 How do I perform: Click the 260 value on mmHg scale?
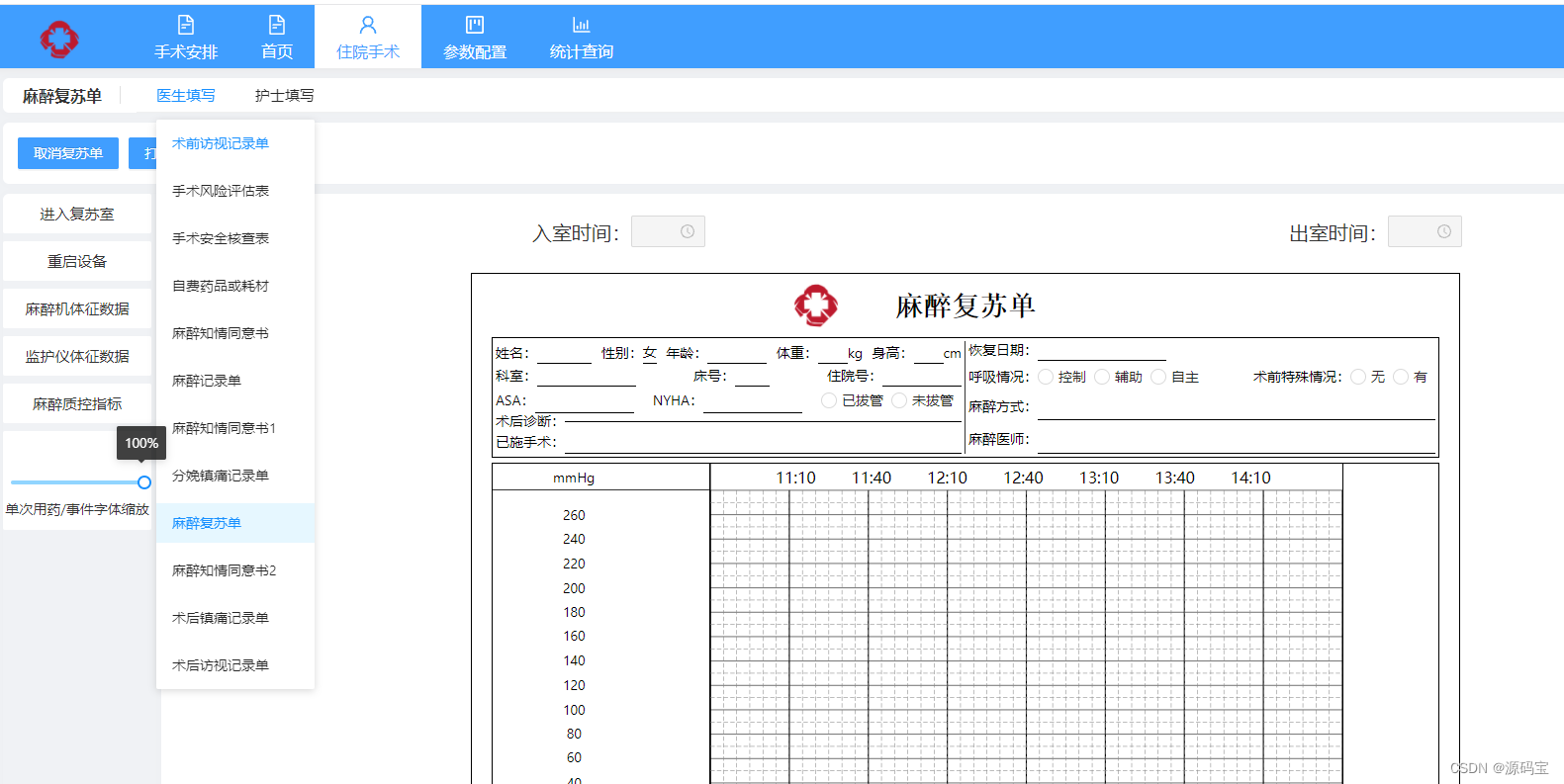[574, 515]
